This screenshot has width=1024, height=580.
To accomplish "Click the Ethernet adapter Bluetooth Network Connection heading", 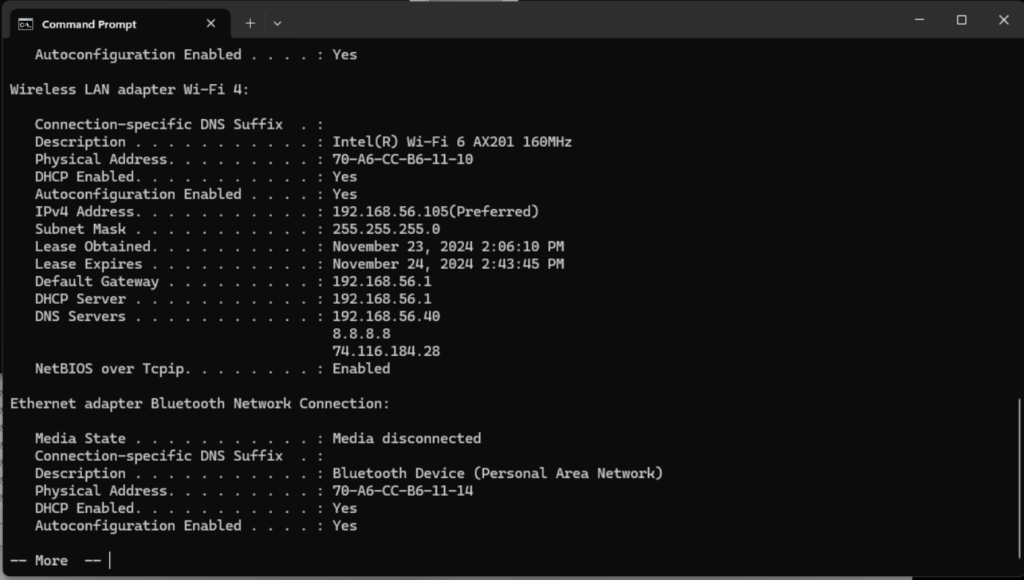I will 199,404.
